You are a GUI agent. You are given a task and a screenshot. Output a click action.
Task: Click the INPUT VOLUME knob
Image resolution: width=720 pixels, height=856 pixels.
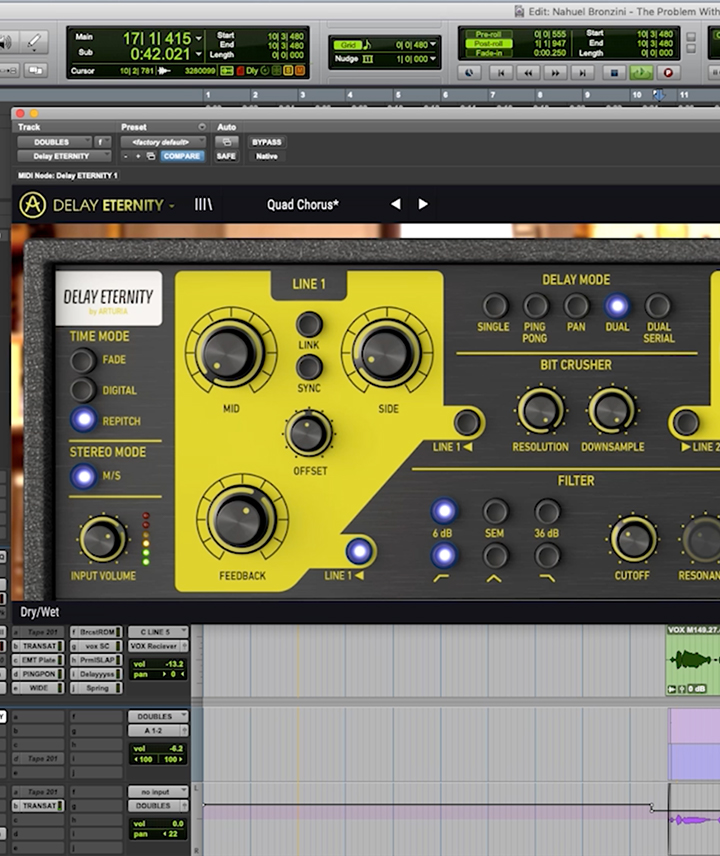[103, 539]
